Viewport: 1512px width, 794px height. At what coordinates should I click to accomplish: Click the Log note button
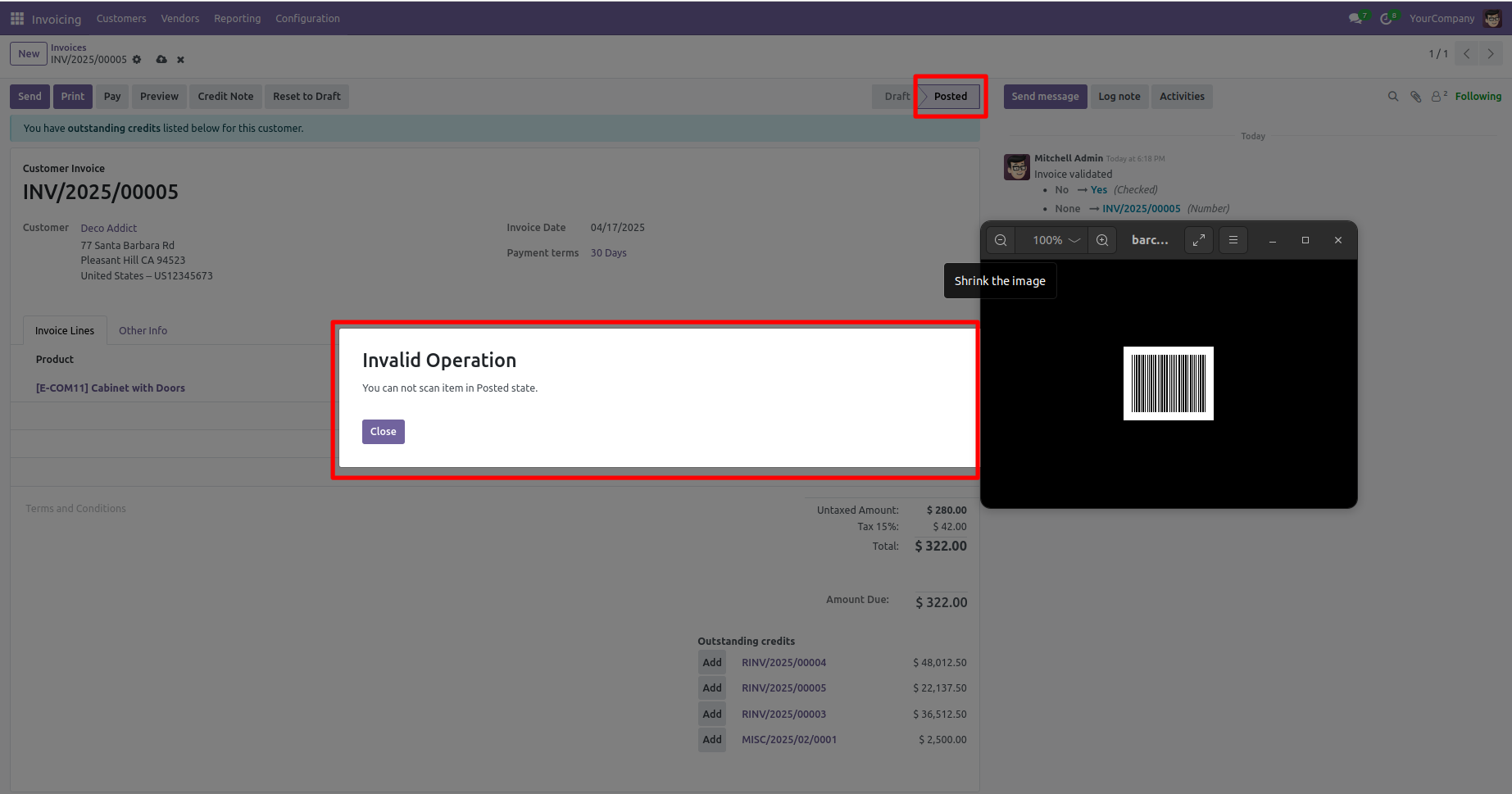1119,97
